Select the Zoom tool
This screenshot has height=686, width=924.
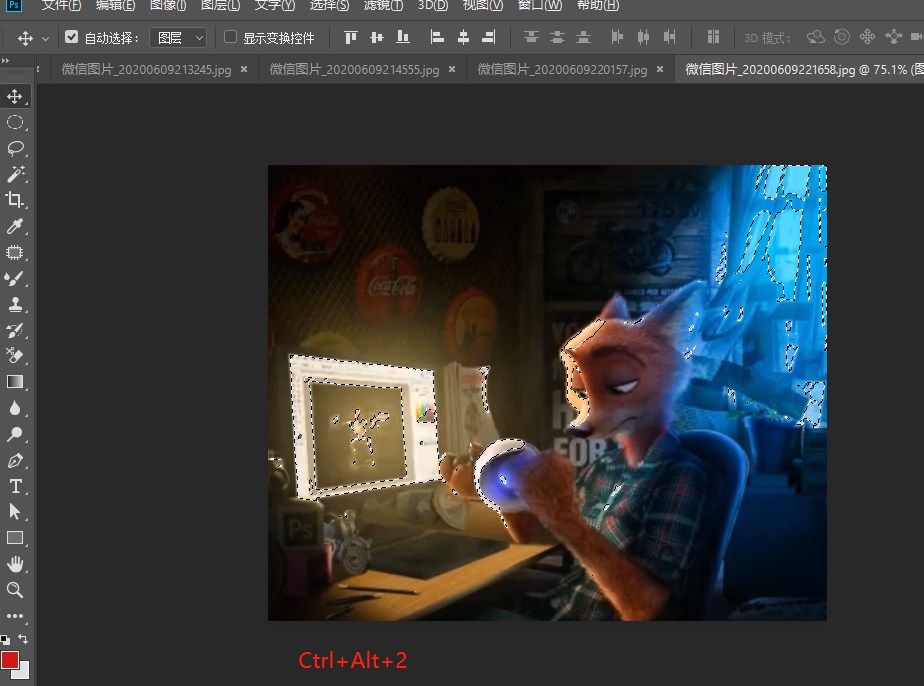[x=15, y=590]
